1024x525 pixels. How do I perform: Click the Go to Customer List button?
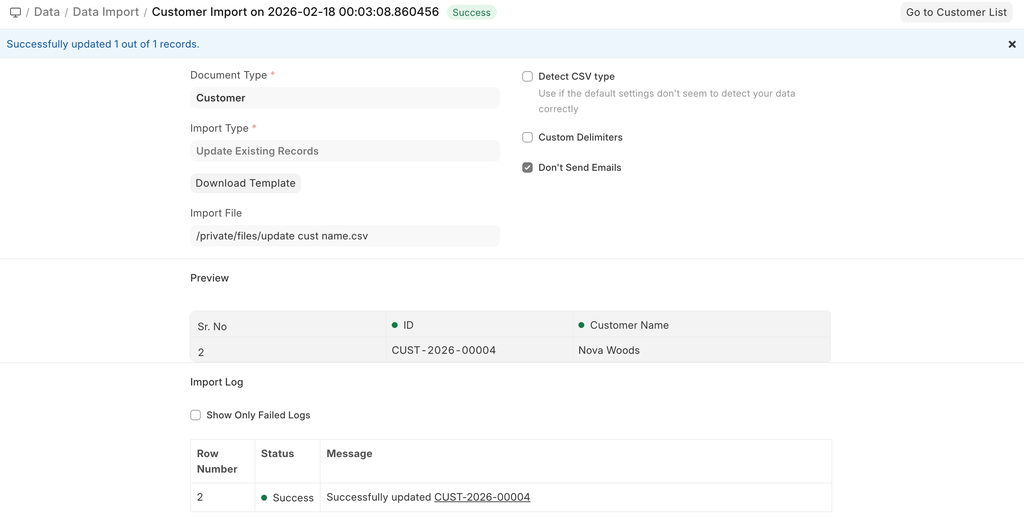(x=956, y=12)
